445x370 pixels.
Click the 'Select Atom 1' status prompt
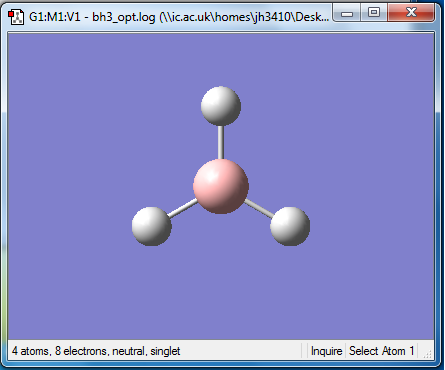[x=381, y=351]
